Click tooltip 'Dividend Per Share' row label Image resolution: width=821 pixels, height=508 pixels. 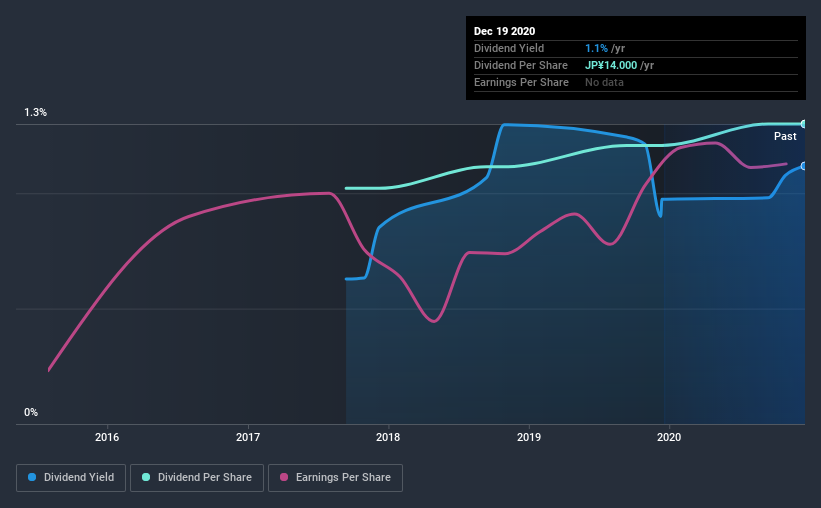pyautogui.click(x=520, y=65)
